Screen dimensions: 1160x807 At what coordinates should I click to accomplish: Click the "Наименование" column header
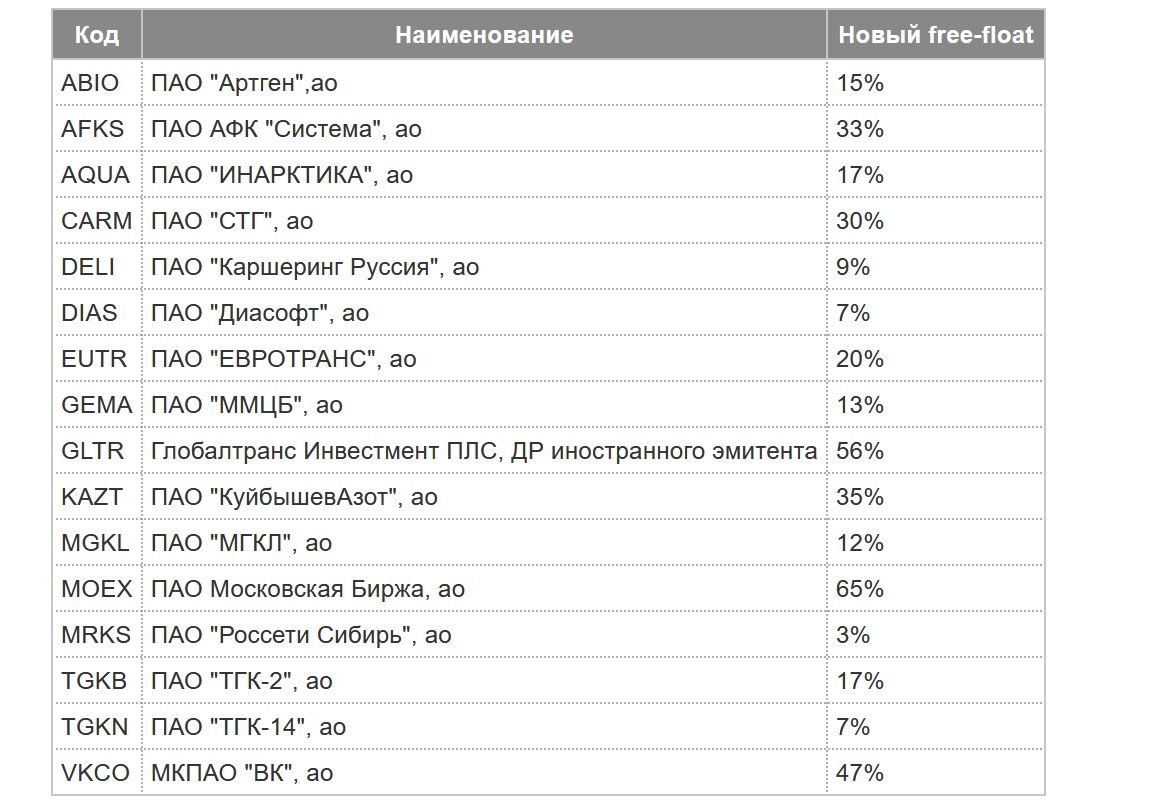(484, 35)
